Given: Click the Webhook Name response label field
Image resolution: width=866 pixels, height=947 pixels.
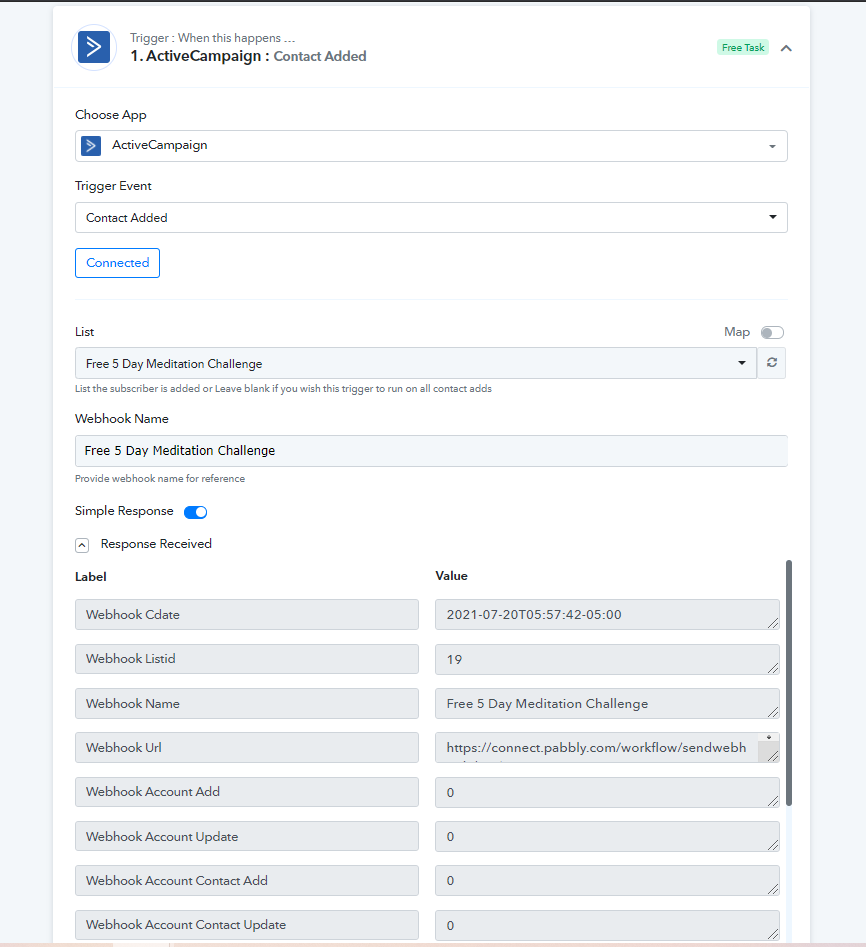Looking at the screenshot, I should [x=246, y=704].
